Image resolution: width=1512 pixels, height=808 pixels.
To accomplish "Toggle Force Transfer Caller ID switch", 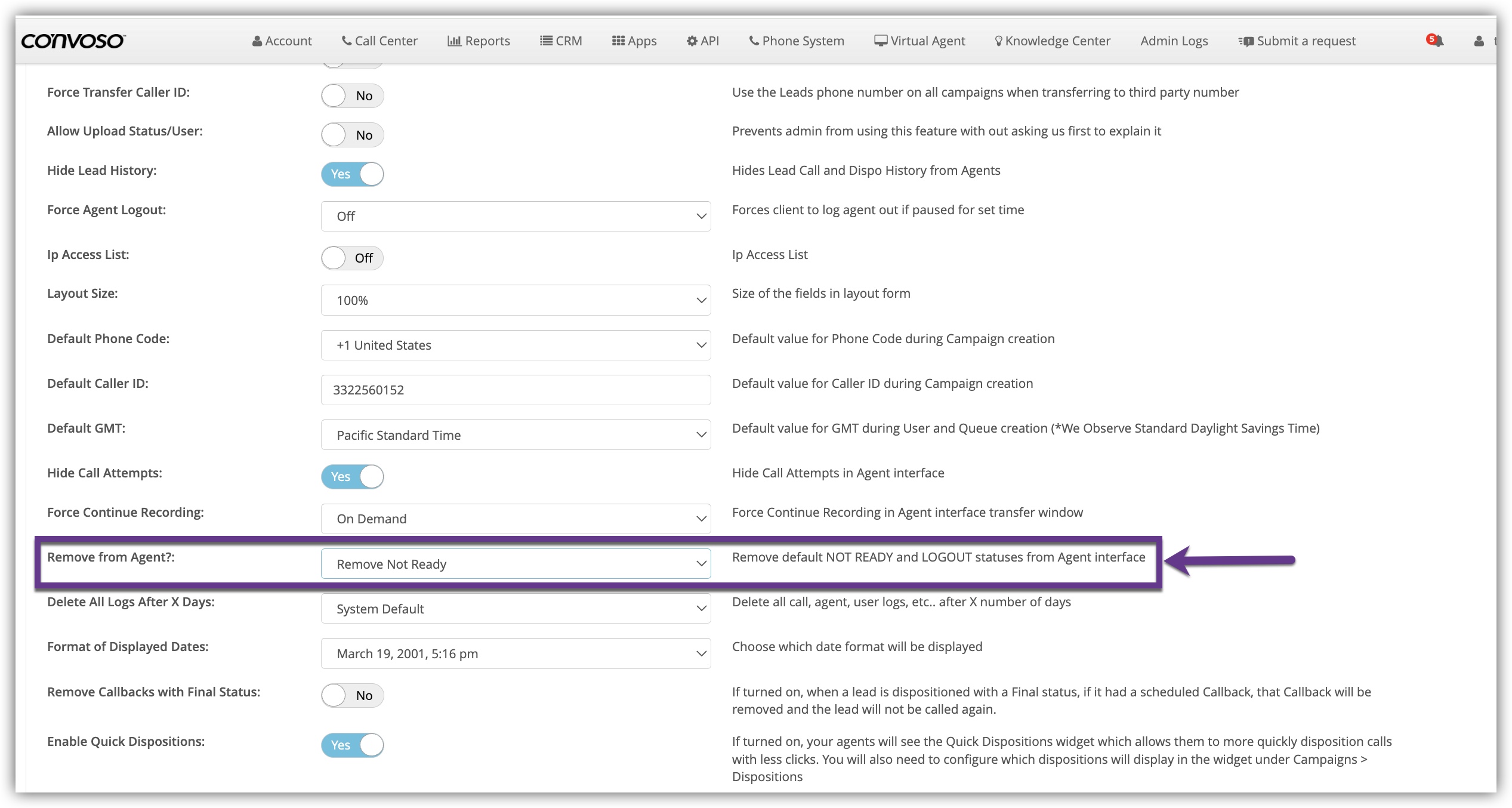I will 353,95.
